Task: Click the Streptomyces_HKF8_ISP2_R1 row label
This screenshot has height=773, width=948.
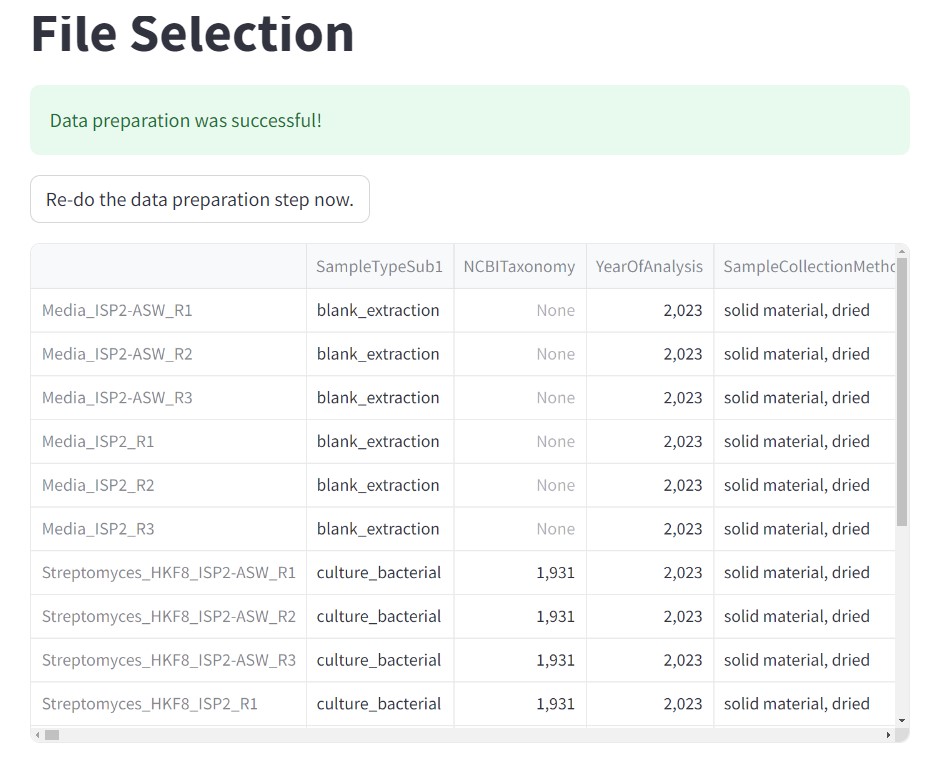Action: tap(149, 704)
